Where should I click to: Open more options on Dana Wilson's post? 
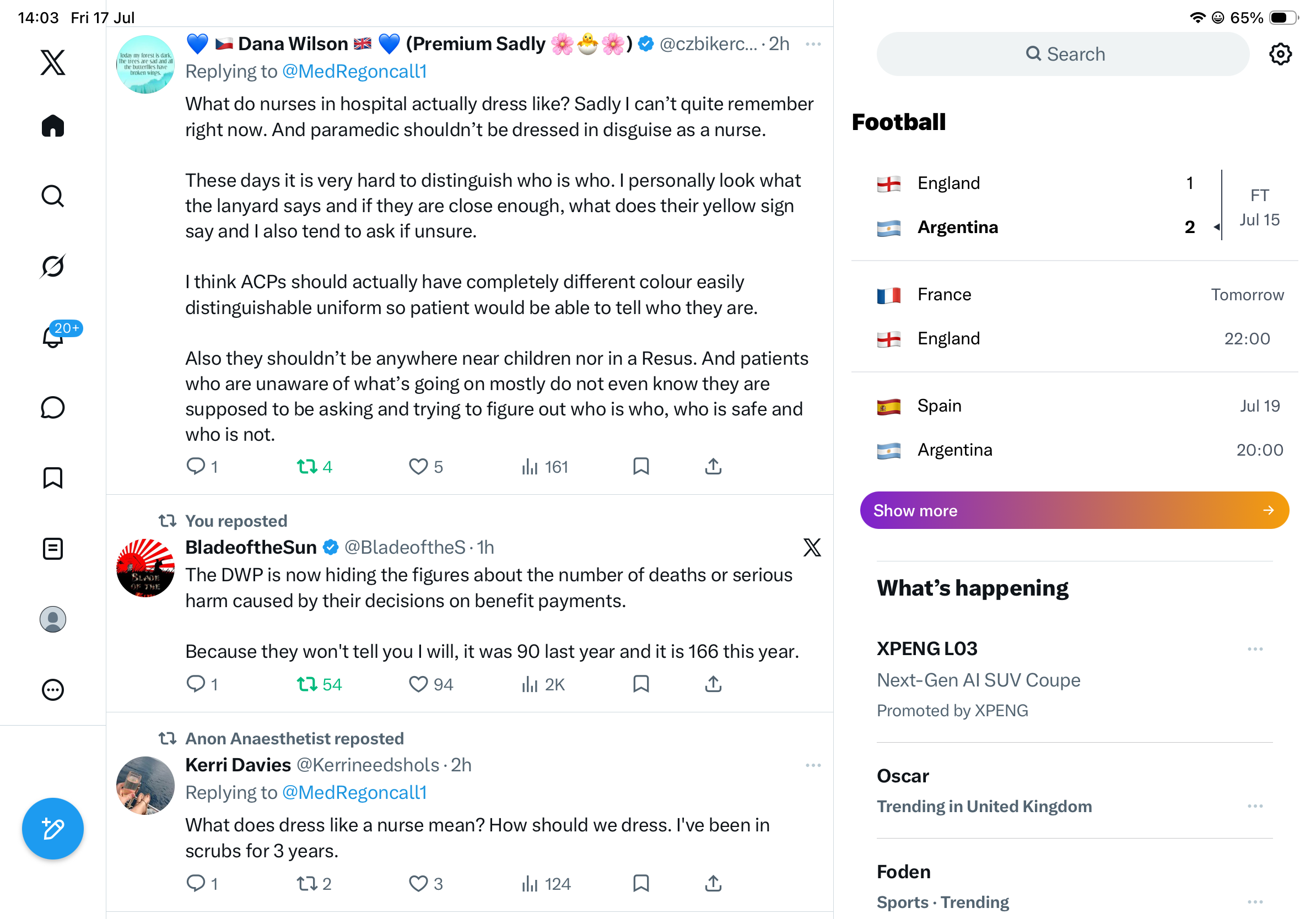(x=813, y=44)
